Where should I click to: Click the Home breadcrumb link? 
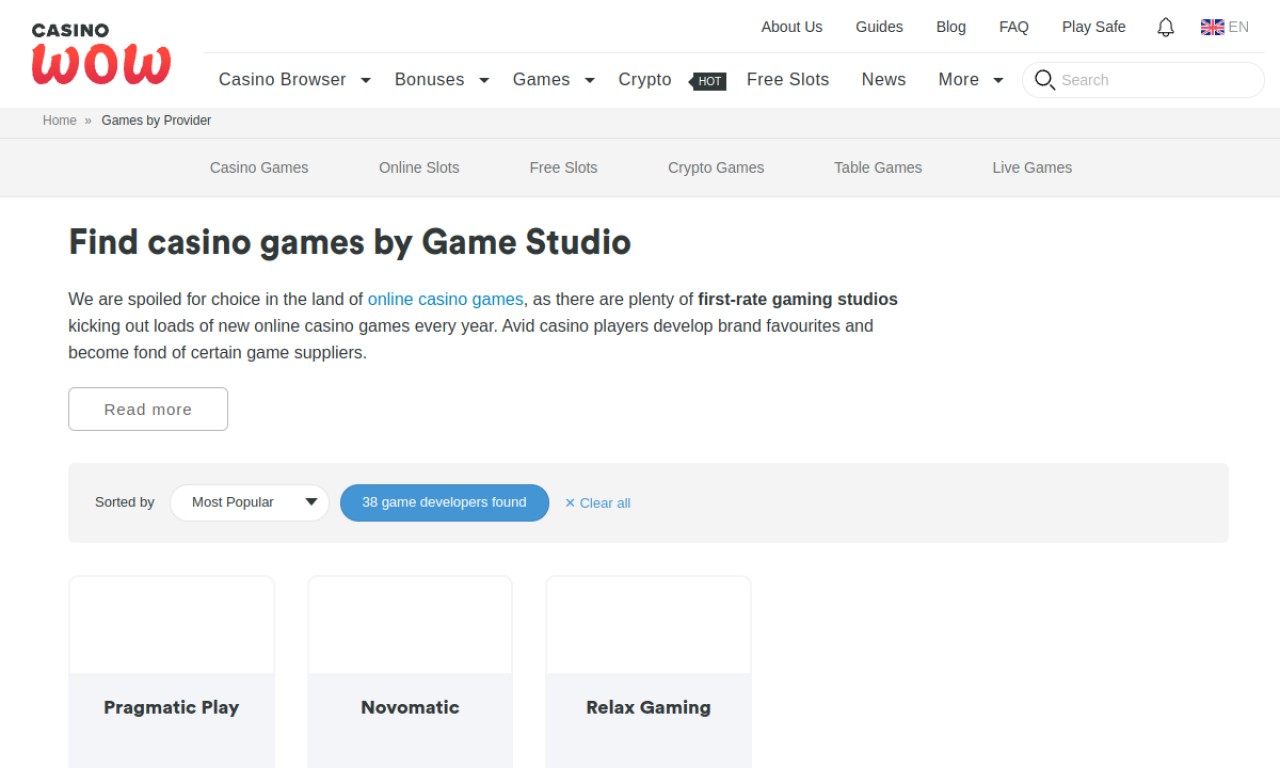coord(59,120)
